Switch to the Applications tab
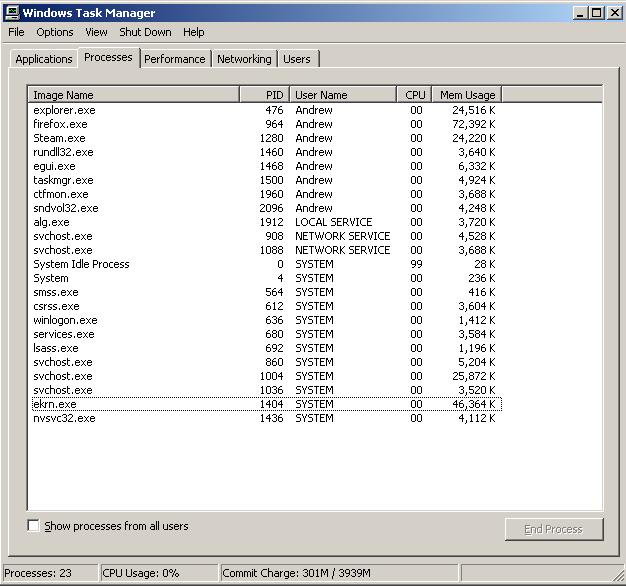 pyautogui.click(x=44, y=59)
